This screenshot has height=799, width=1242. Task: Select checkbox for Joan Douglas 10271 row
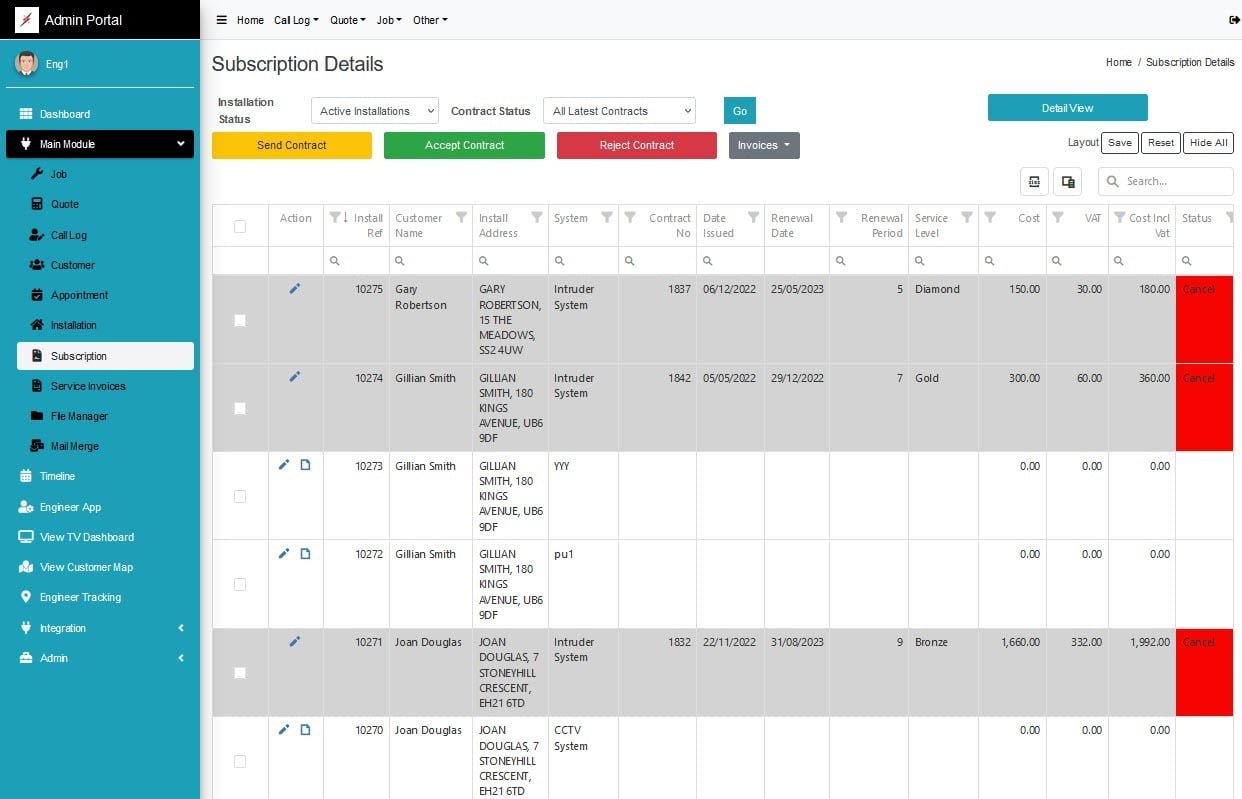pyautogui.click(x=240, y=673)
